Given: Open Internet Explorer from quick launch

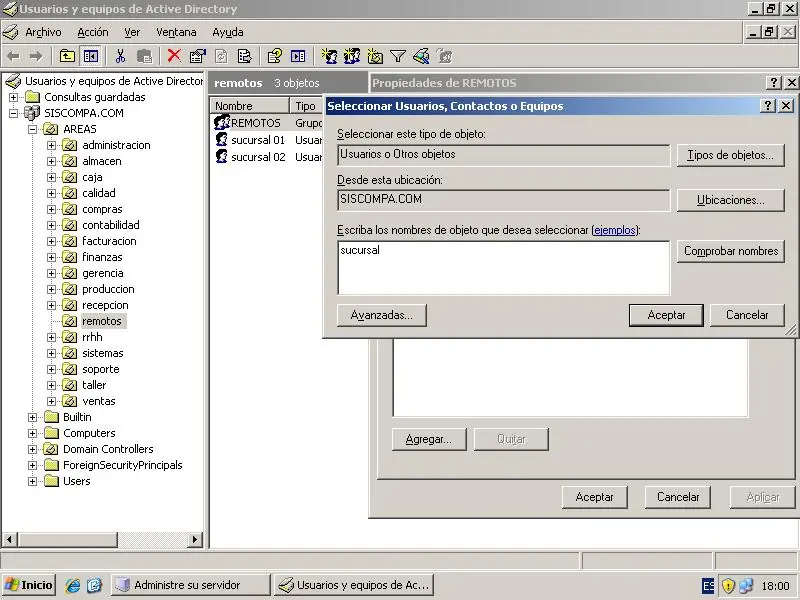Looking at the screenshot, I should pyautogui.click(x=72, y=585).
